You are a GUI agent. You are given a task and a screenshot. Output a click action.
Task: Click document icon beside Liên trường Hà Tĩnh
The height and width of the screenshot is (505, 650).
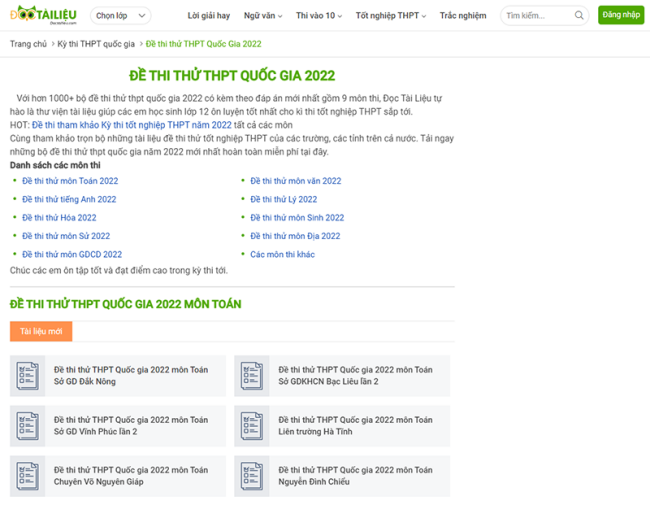[x=252, y=426]
